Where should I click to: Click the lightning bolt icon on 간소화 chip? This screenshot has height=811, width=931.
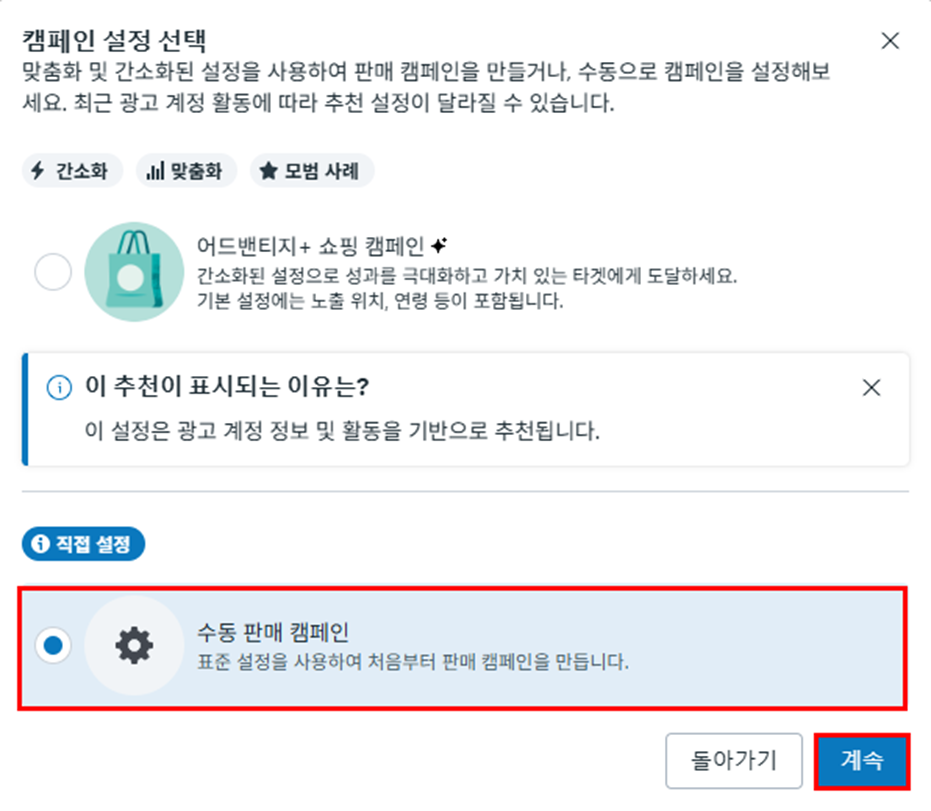click(x=38, y=170)
